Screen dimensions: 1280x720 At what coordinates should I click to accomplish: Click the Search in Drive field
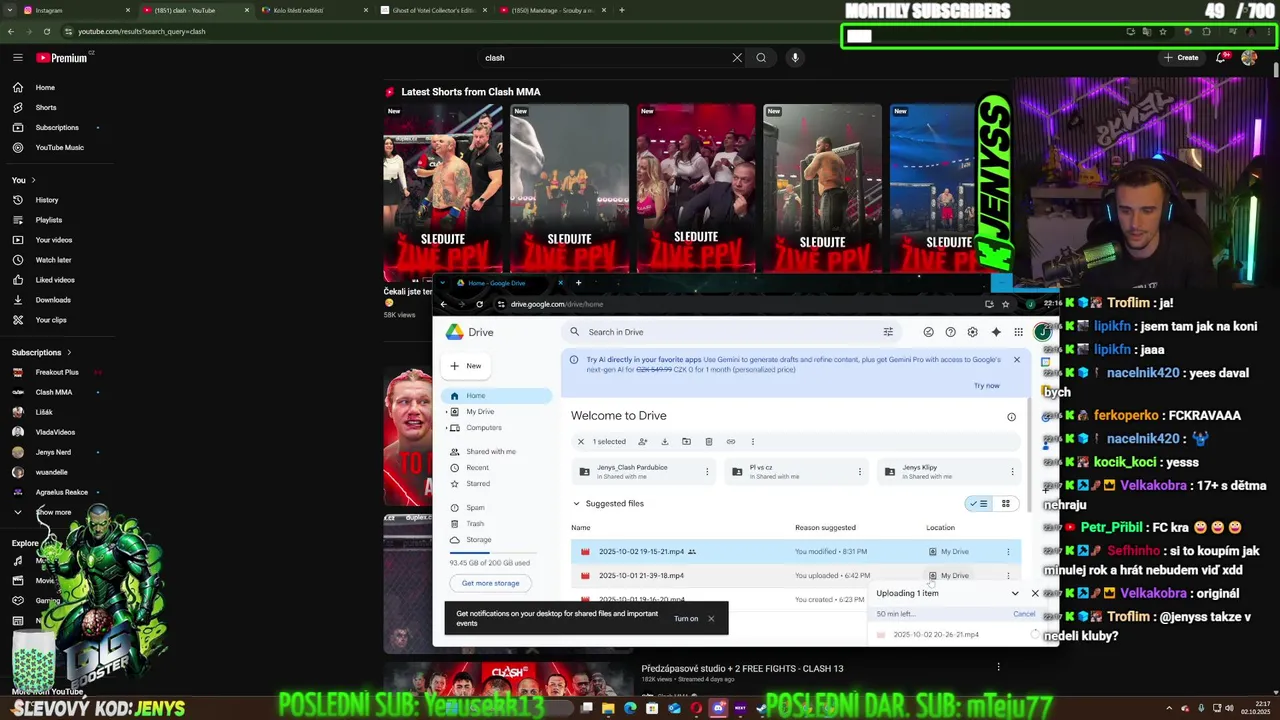coord(730,332)
